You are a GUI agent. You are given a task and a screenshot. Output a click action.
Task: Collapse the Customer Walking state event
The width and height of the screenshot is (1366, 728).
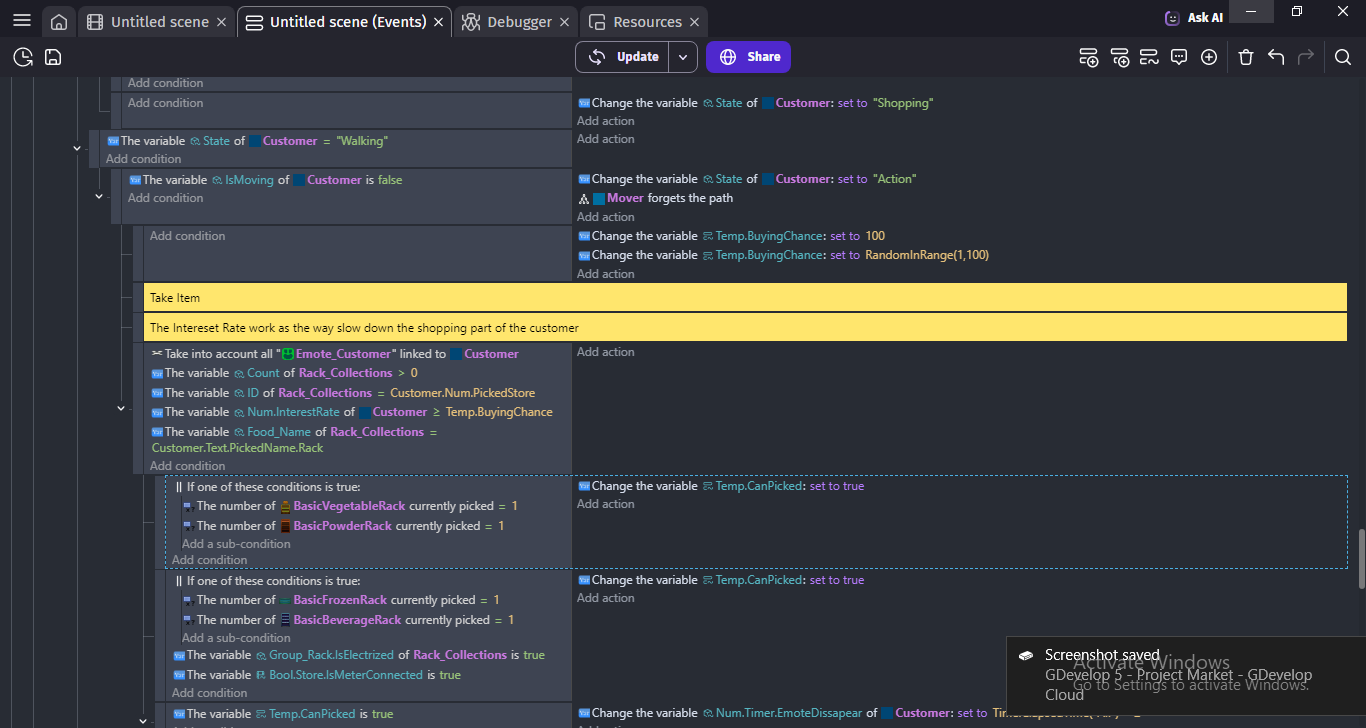click(77, 146)
